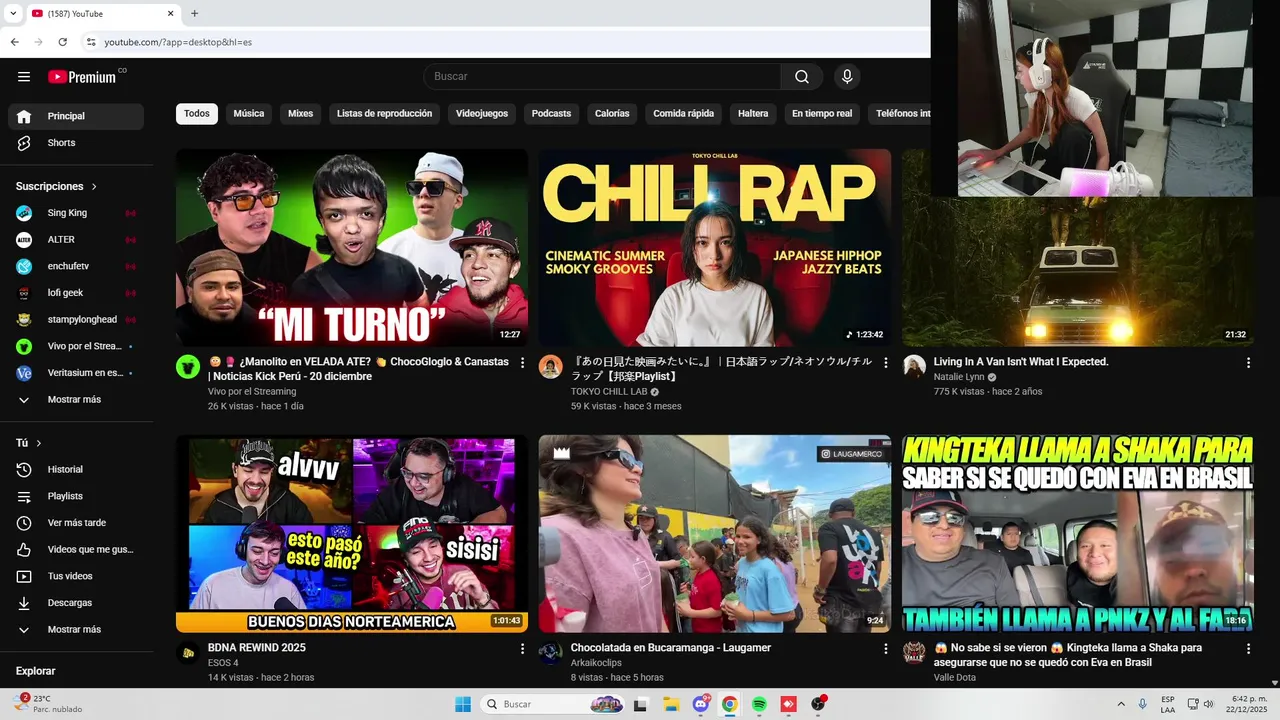Image resolution: width=1280 pixels, height=720 pixels.
Task: Open the CHILL RAP video thumbnail
Action: pyautogui.click(x=715, y=248)
